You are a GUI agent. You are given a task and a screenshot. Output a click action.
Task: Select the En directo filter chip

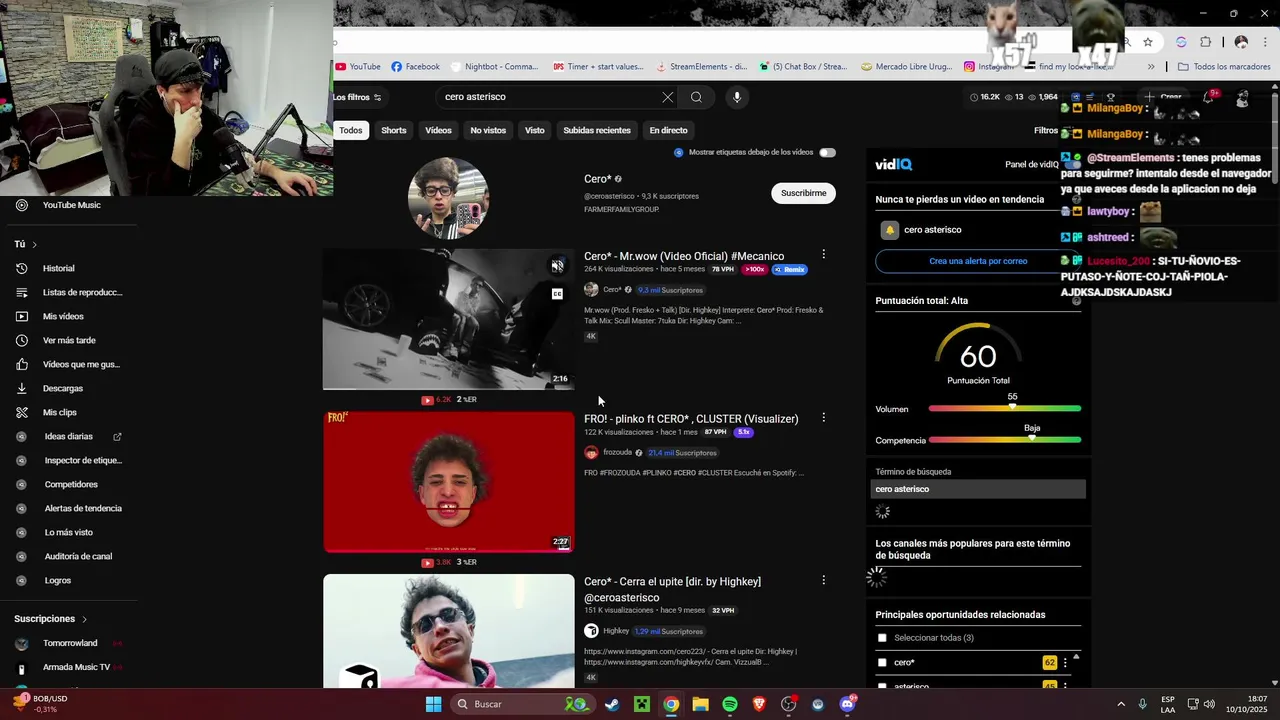(668, 130)
